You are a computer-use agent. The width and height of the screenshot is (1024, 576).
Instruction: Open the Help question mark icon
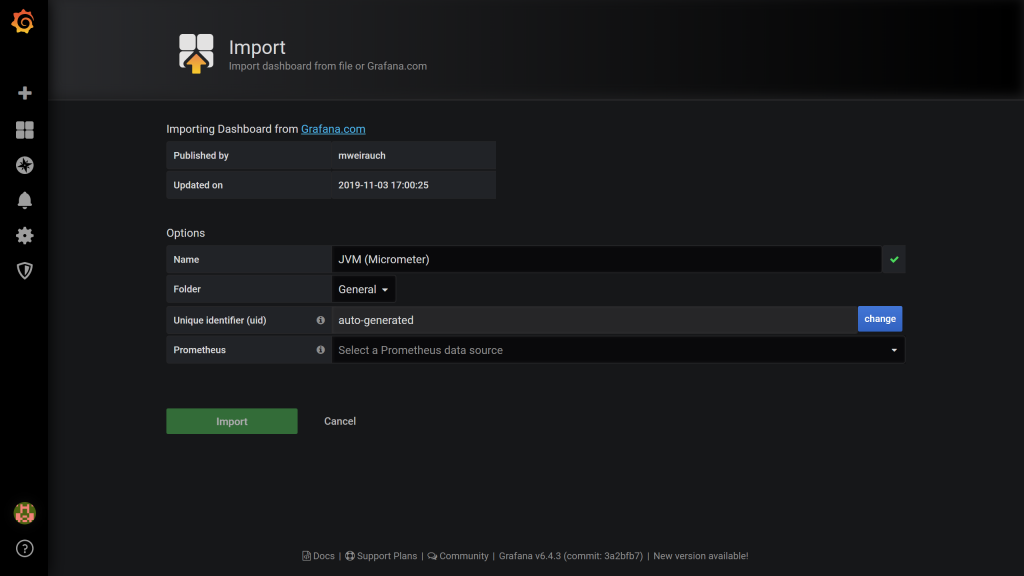click(x=25, y=548)
